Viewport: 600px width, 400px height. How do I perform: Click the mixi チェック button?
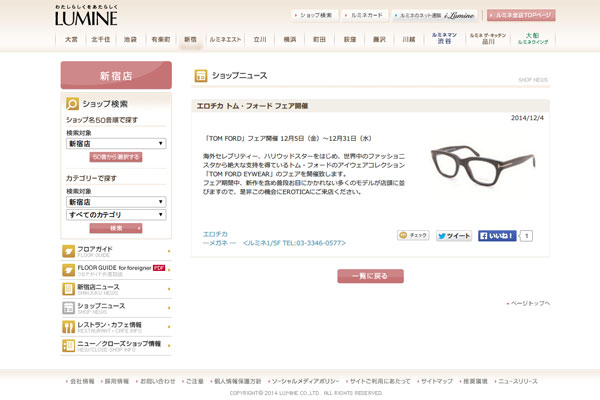pos(413,236)
